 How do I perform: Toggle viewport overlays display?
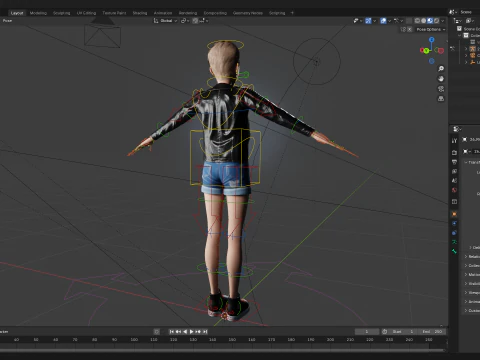383,21
